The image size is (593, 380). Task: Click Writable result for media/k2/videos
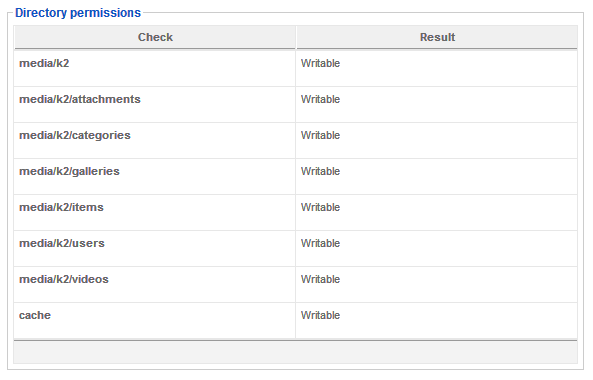320,279
